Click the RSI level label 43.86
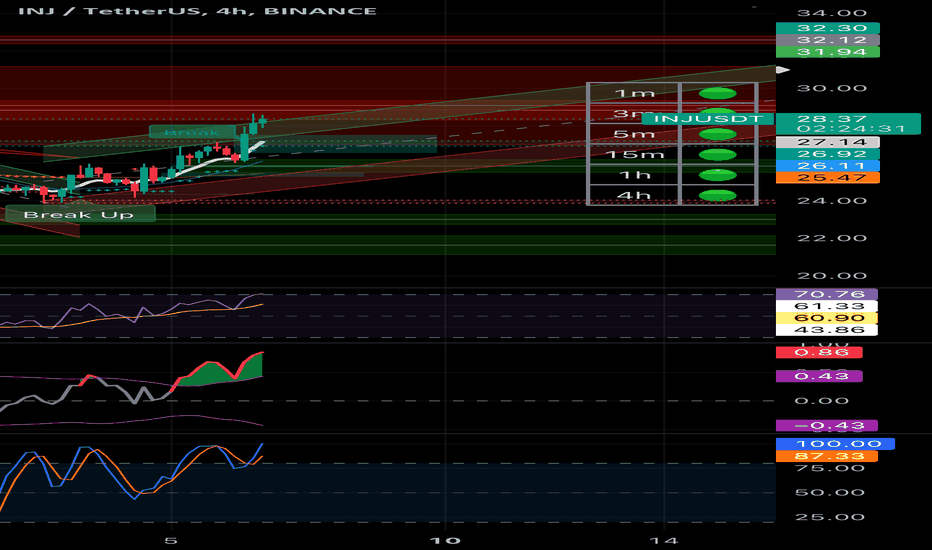 coord(827,330)
